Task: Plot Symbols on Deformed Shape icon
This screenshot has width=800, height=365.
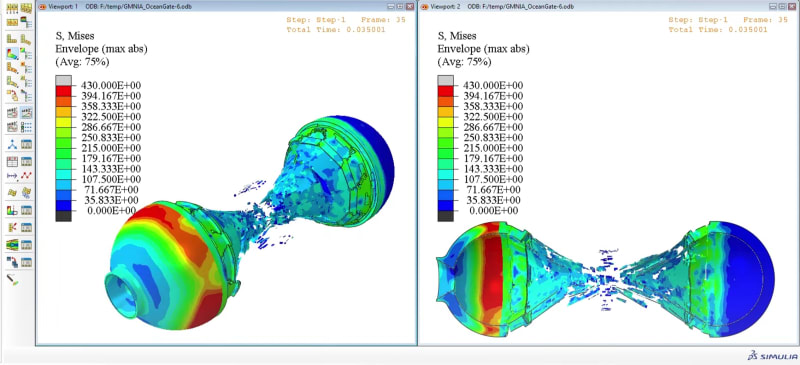Action: (12, 67)
